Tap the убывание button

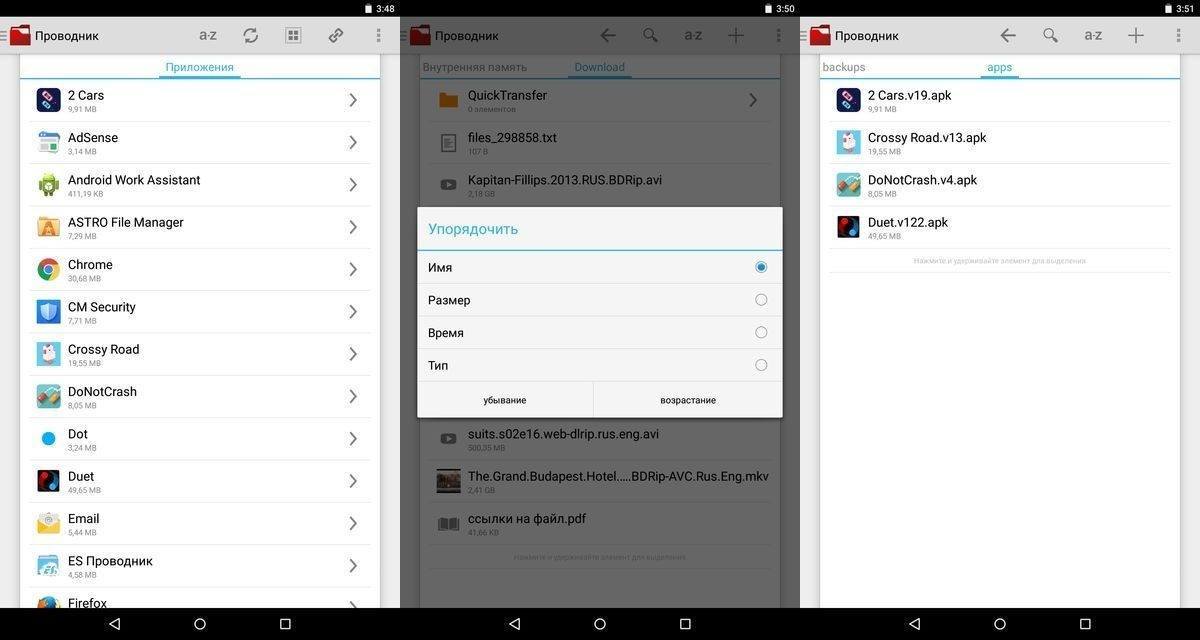click(x=505, y=400)
